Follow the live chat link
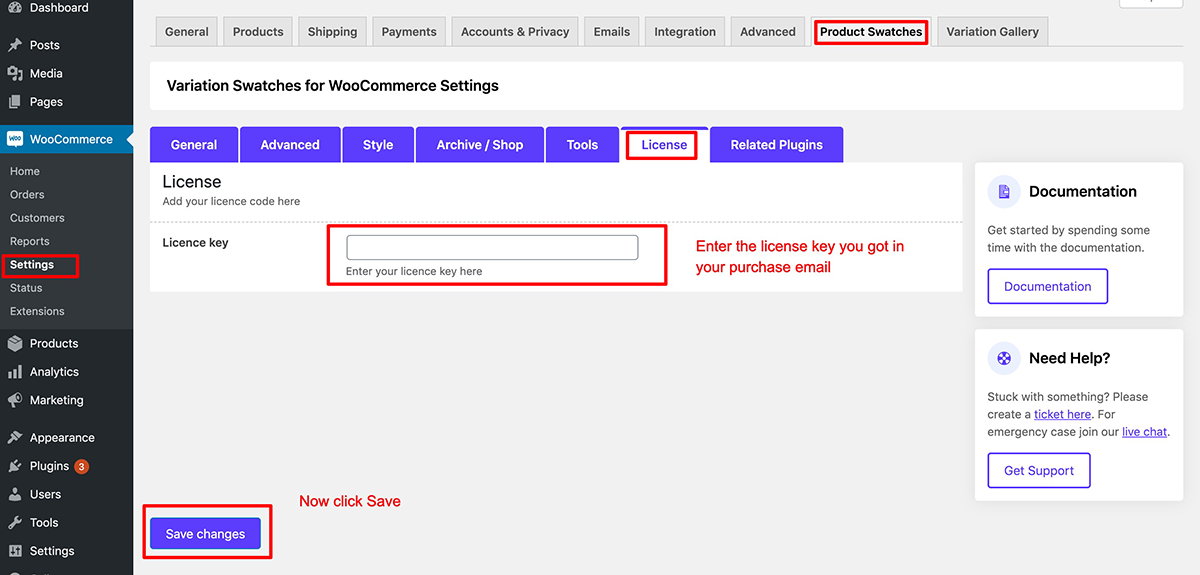Viewport: 1200px width, 575px height. tap(1144, 432)
